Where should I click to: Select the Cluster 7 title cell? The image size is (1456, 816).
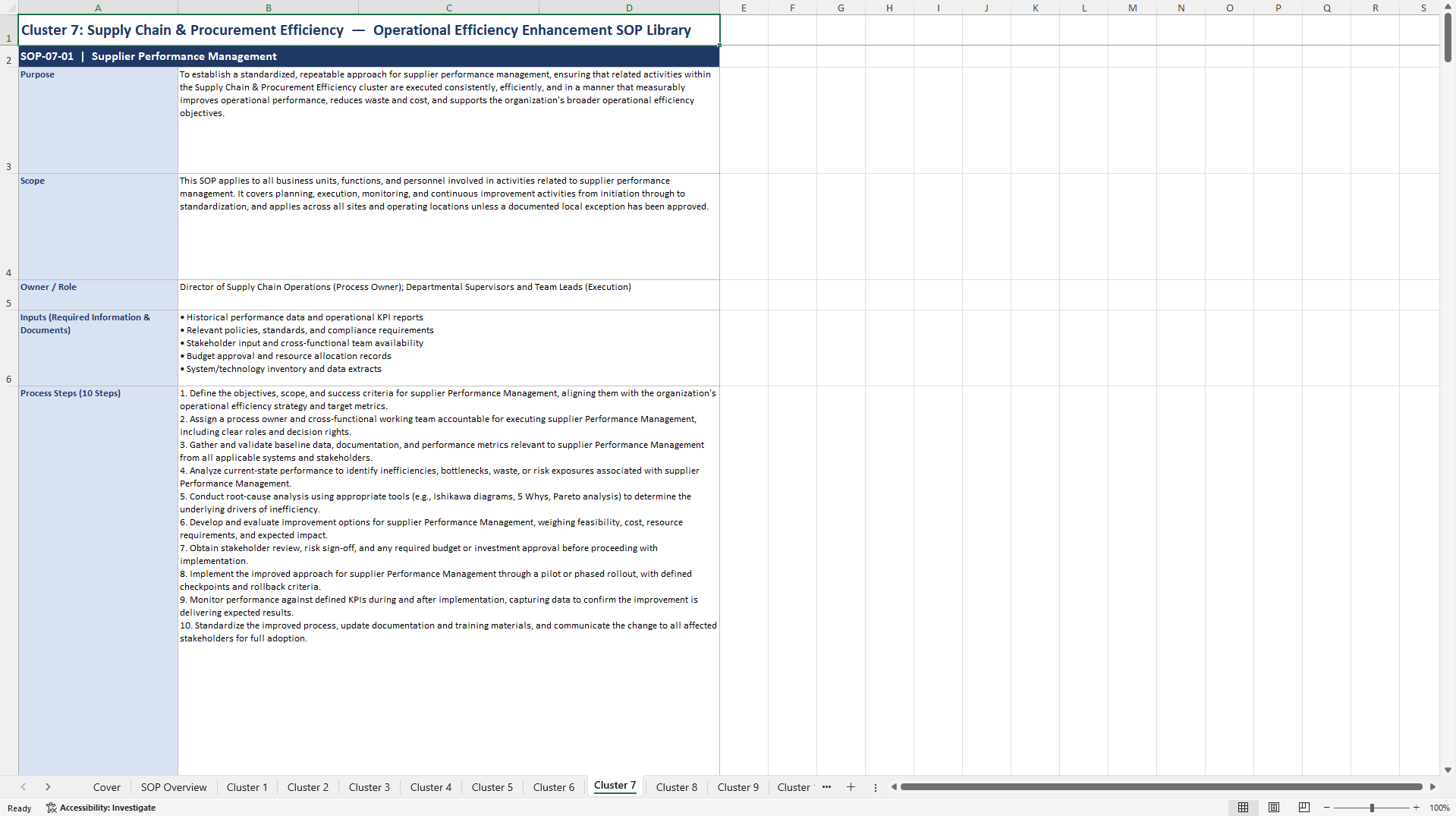[x=369, y=30]
